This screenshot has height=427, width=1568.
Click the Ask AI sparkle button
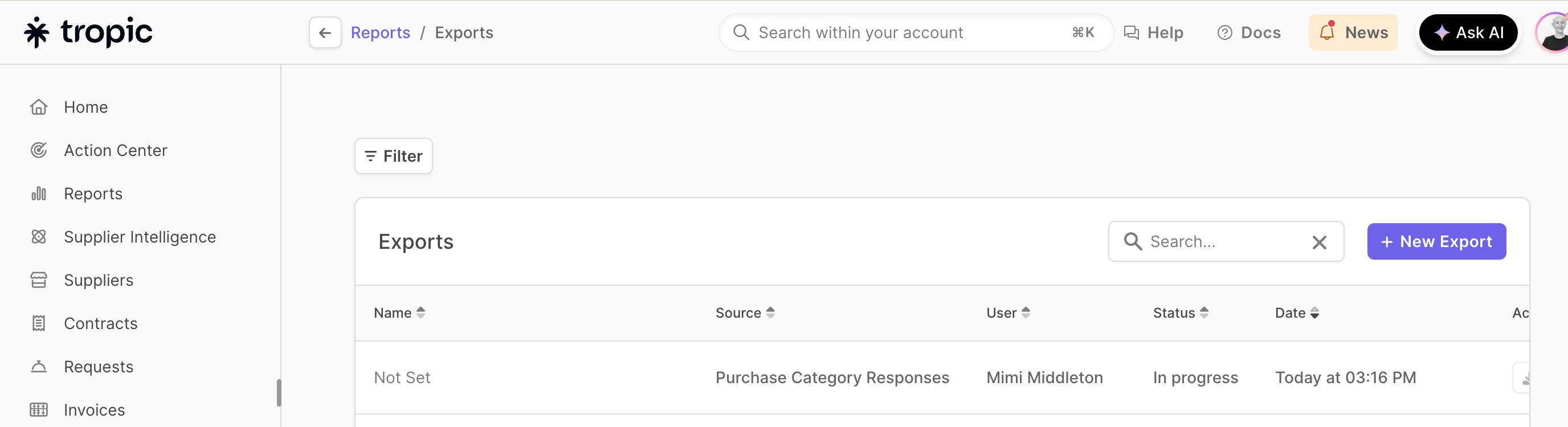[x=1468, y=32]
